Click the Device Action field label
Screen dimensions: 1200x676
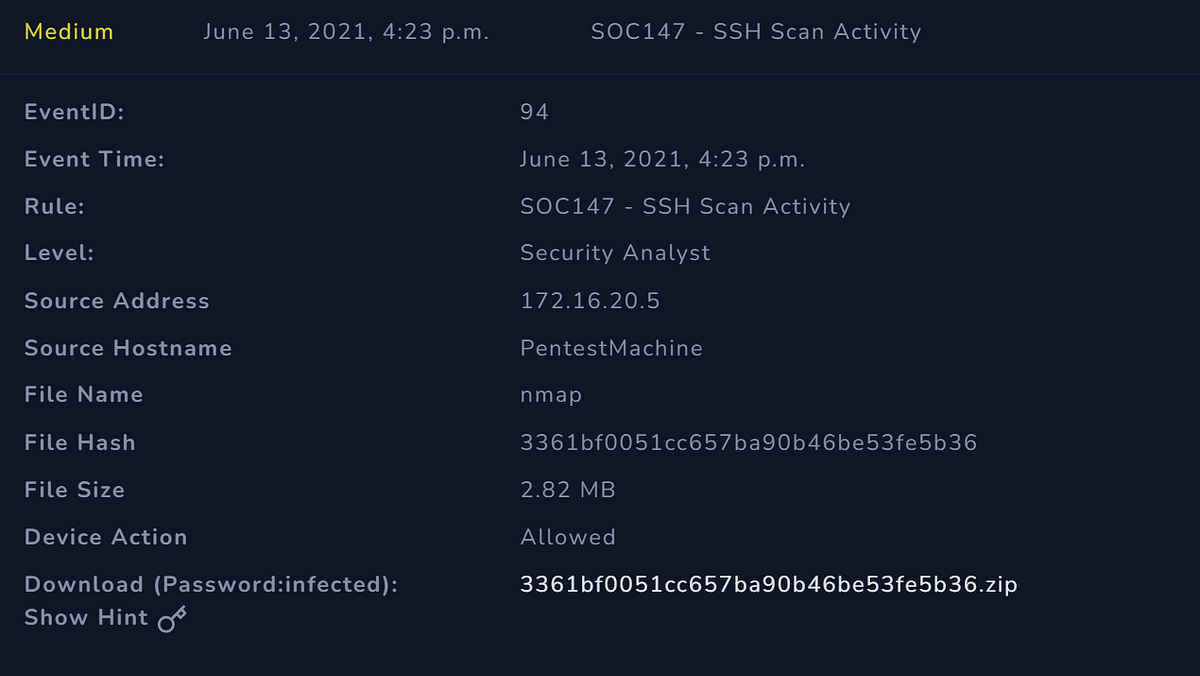(x=105, y=536)
